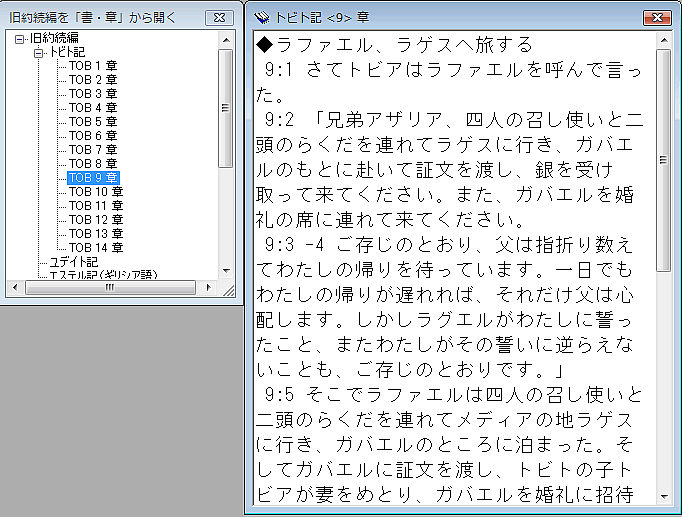Open TOB 8 章 in the tree

93,163
